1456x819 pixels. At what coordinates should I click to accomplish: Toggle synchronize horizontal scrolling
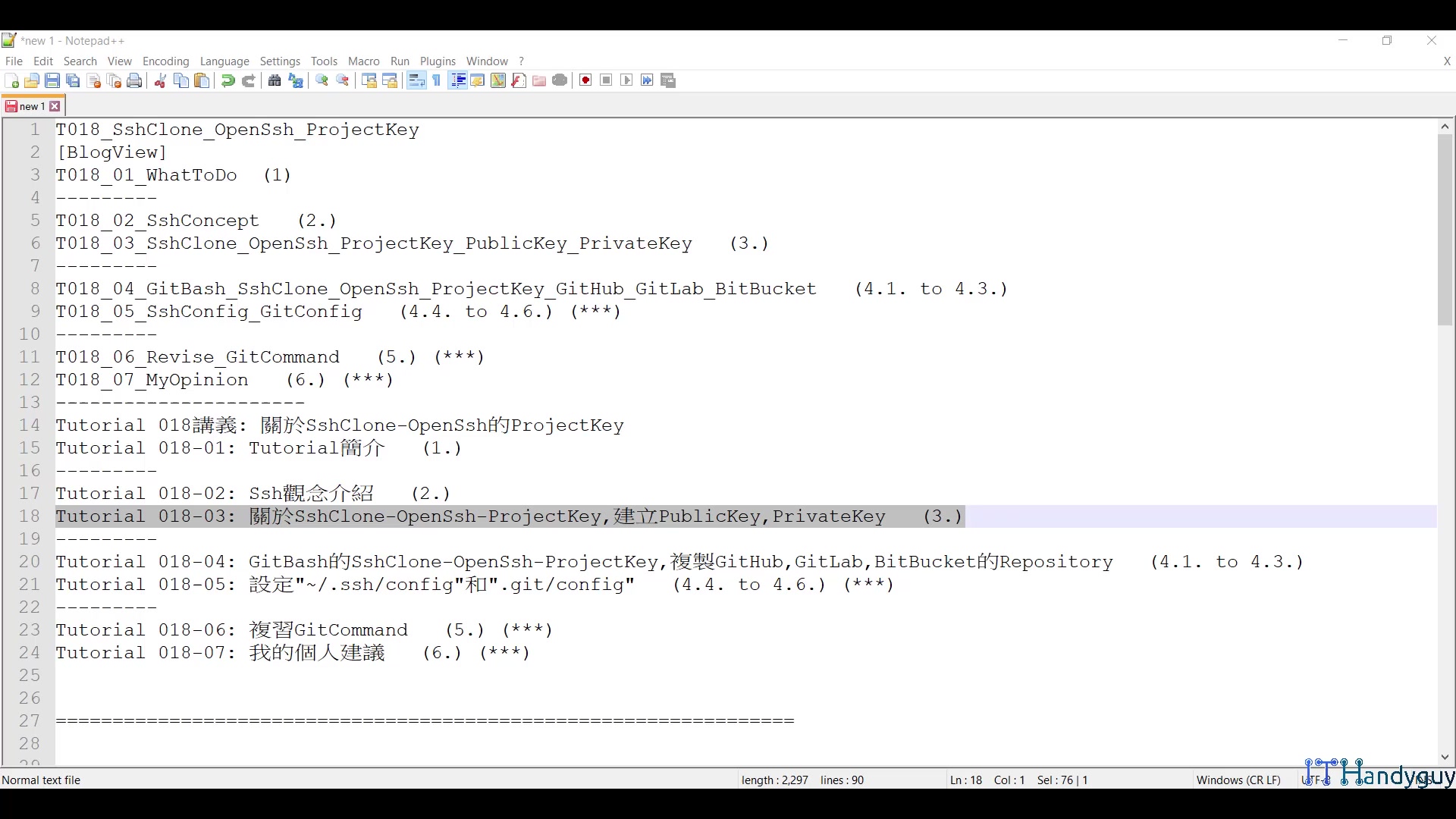coord(390,80)
